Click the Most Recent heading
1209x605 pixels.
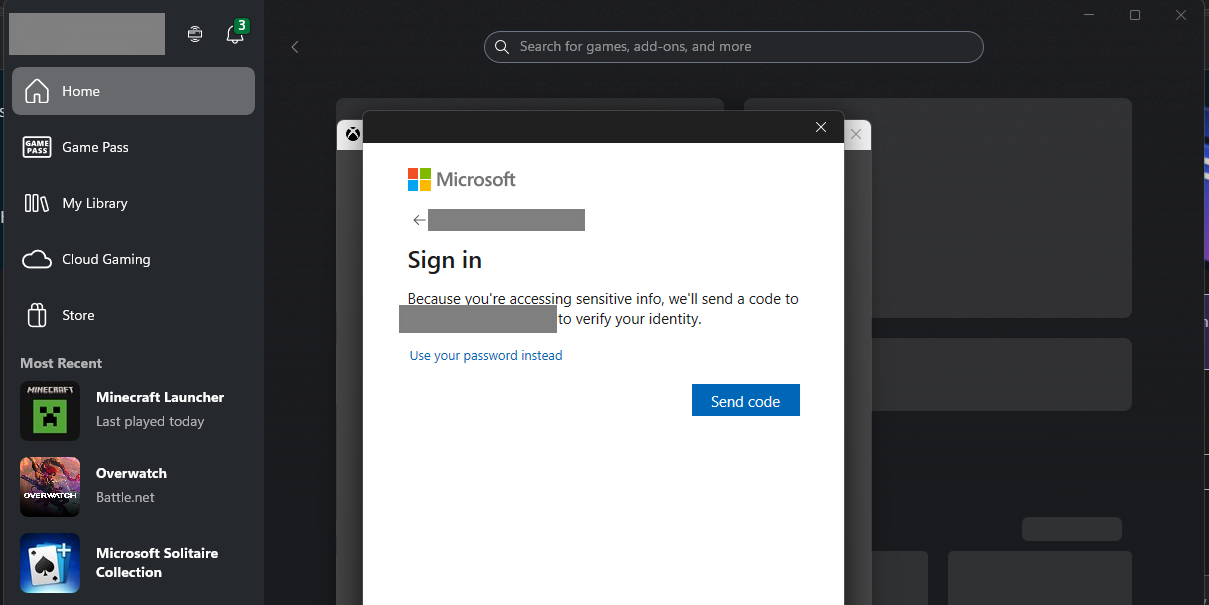click(61, 363)
